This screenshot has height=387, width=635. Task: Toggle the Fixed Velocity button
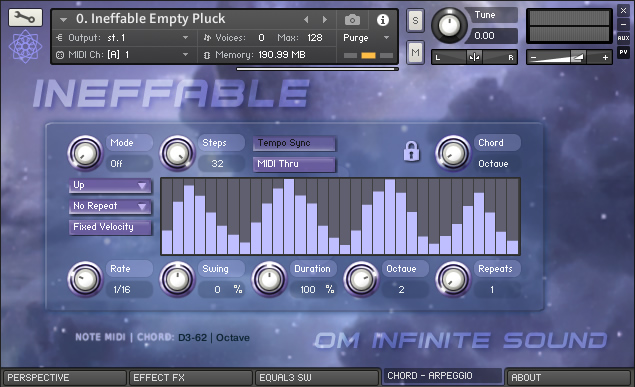110,227
